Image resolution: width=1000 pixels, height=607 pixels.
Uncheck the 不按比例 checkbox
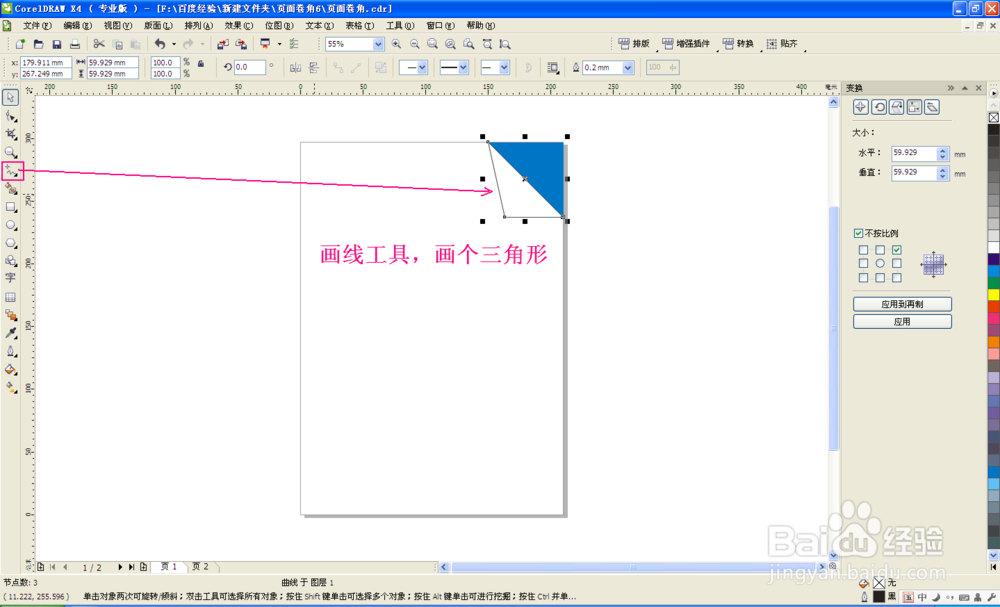(x=857, y=234)
